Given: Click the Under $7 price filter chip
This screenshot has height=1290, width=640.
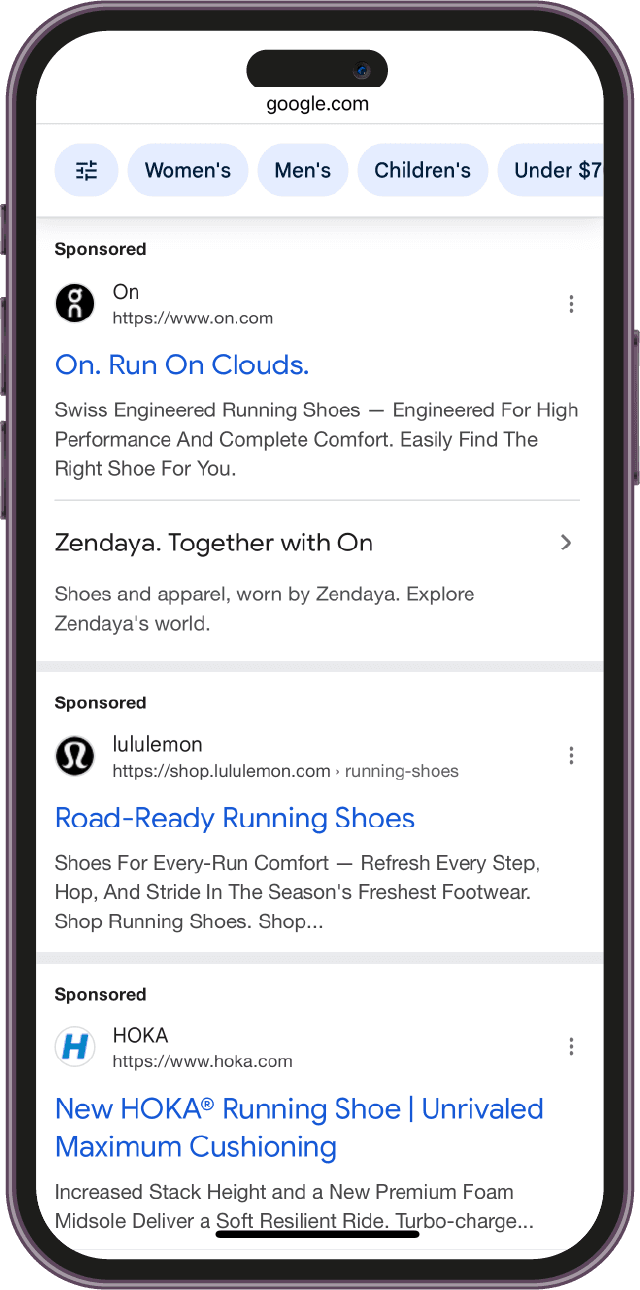Looking at the screenshot, I should (556, 170).
